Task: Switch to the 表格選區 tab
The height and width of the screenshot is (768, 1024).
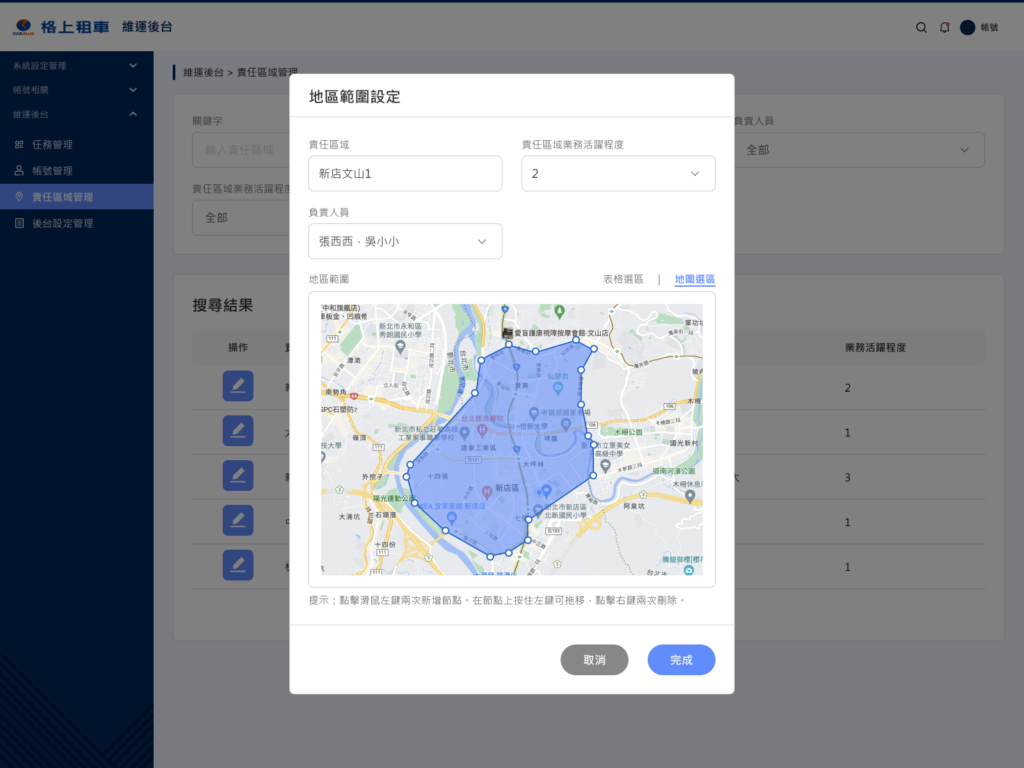Action: 623,279
